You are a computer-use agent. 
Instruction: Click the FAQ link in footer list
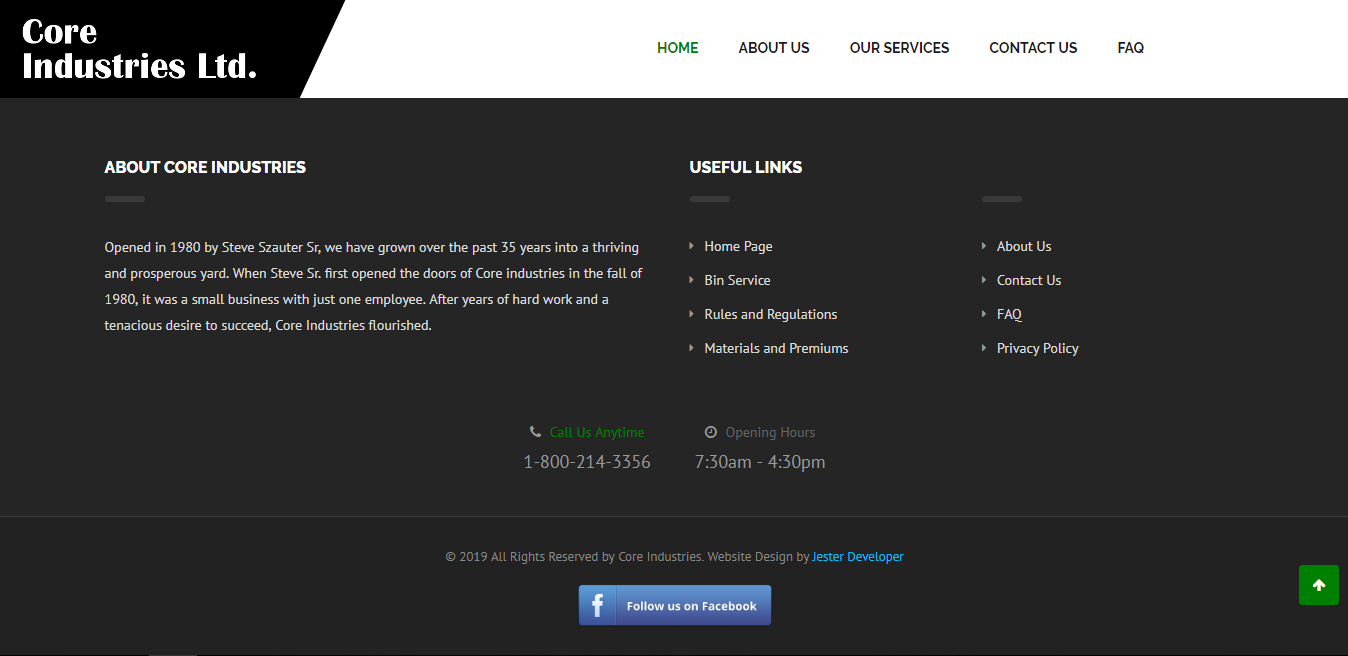point(1009,314)
